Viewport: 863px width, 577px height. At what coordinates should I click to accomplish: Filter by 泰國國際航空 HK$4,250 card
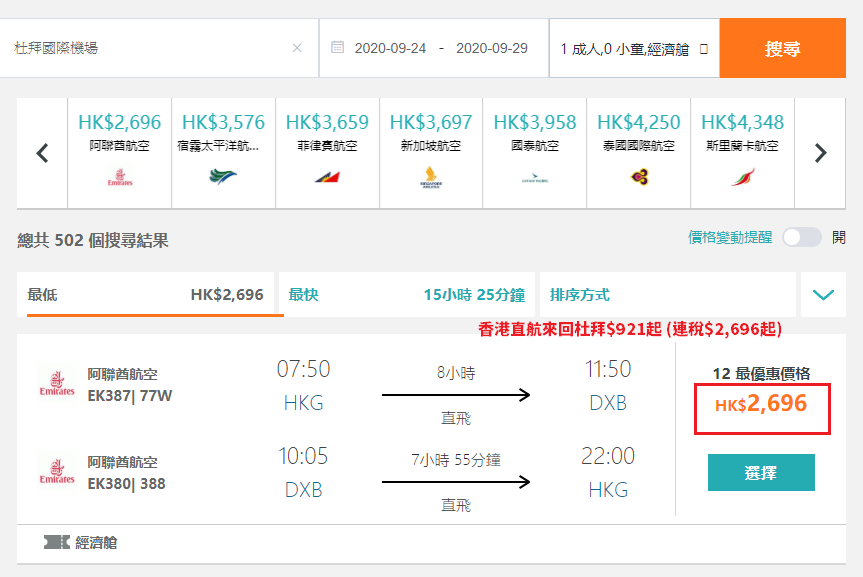point(638,153)
